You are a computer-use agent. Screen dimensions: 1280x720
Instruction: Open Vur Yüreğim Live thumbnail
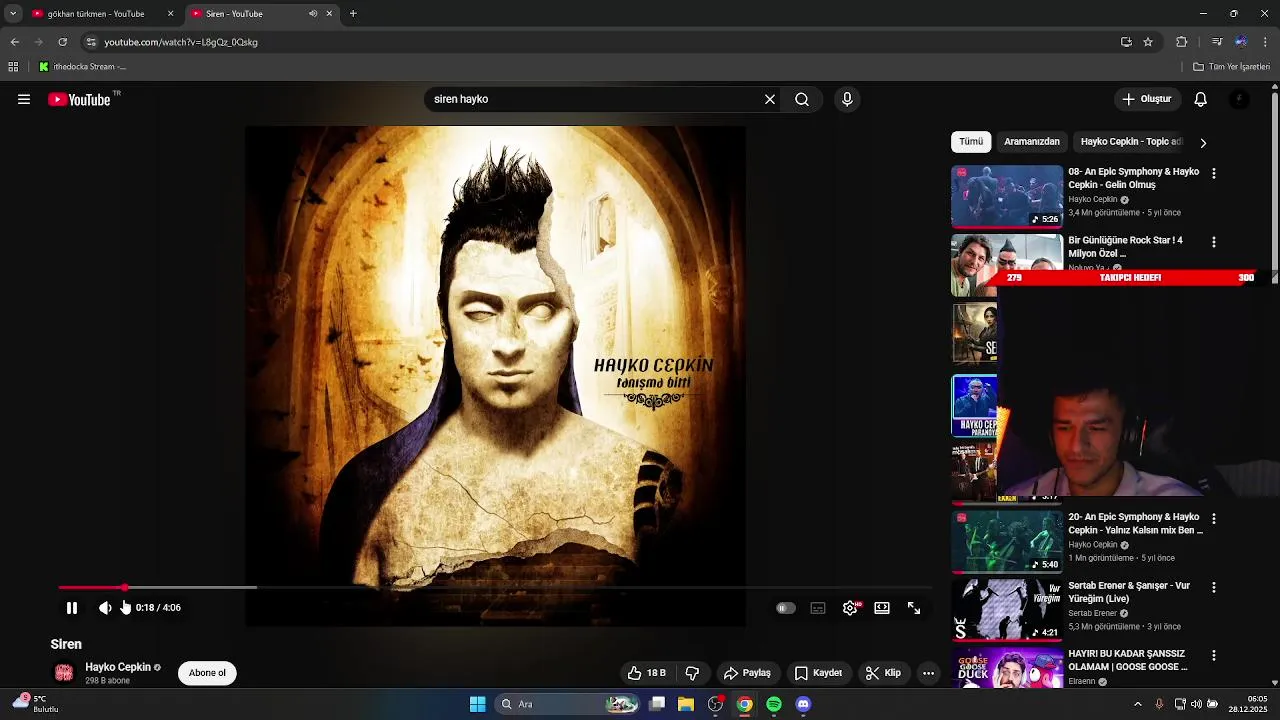point(1007,610)
